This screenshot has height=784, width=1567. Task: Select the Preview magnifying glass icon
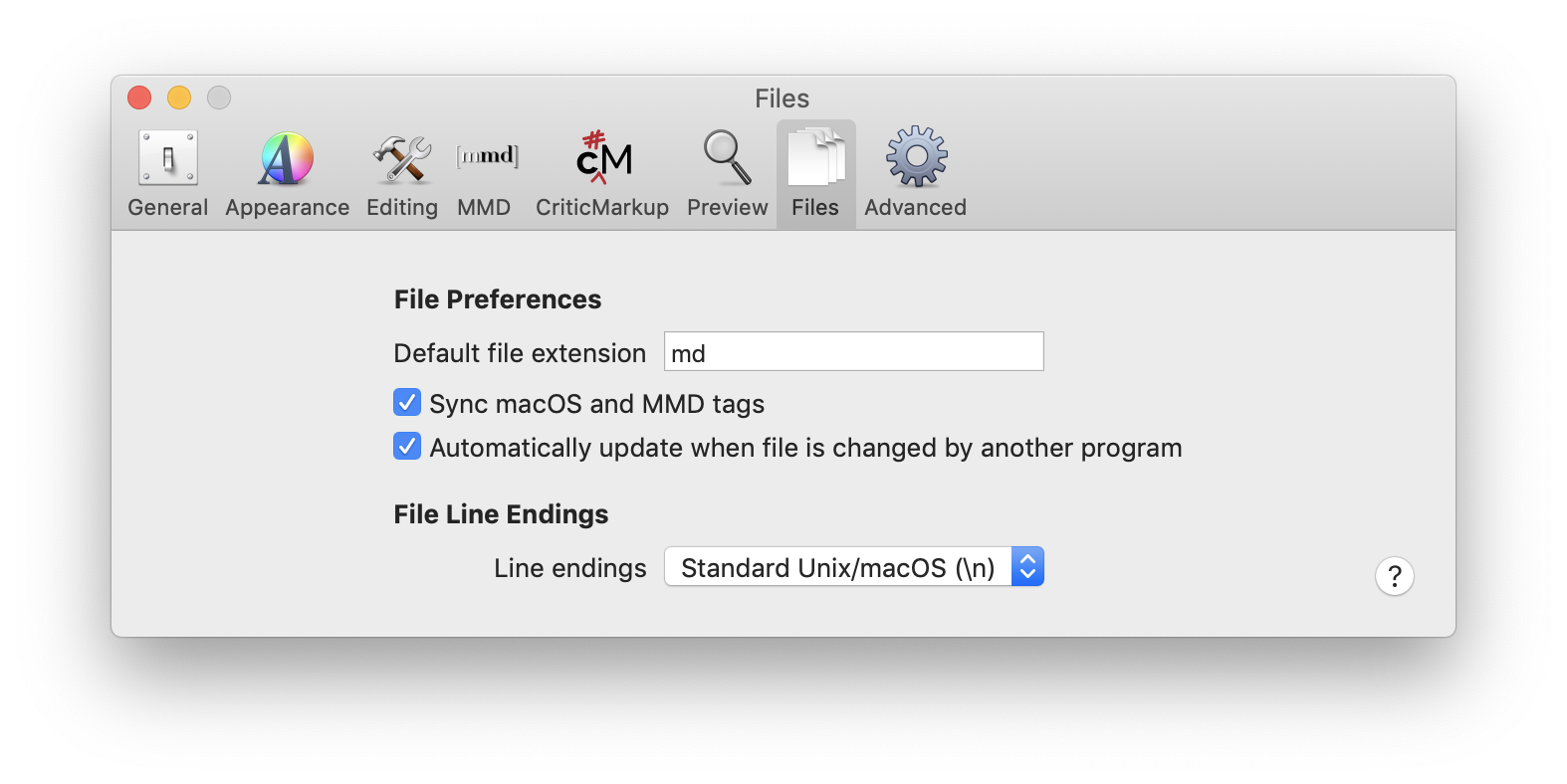tap(728, 158)
